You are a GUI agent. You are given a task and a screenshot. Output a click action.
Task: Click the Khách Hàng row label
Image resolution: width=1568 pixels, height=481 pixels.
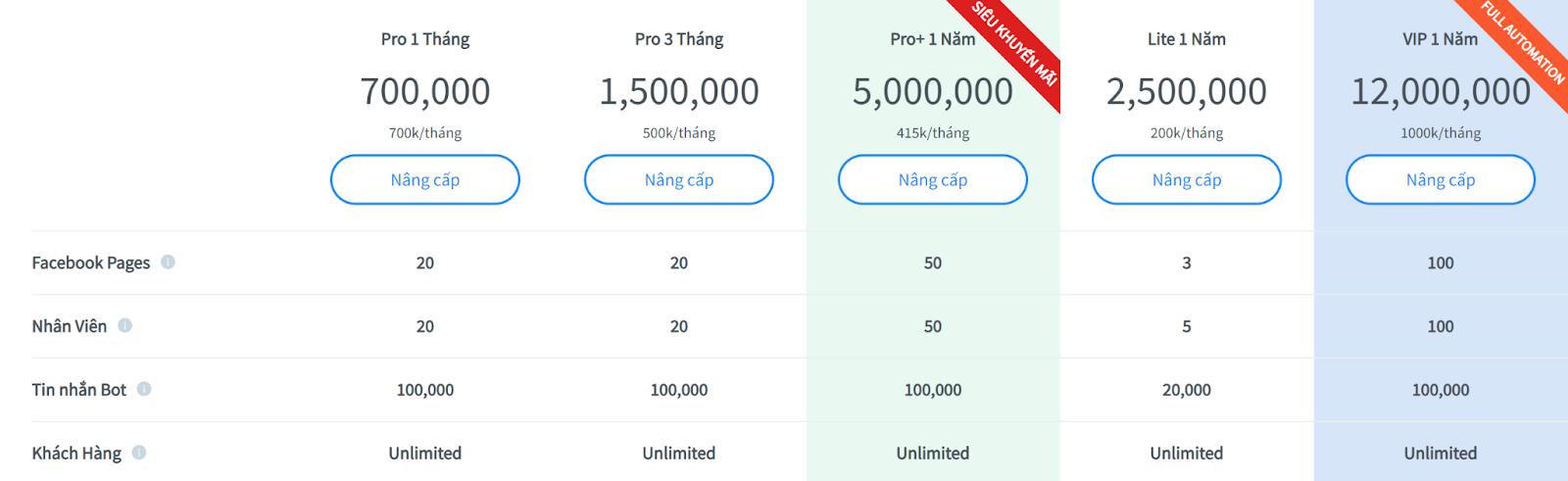tap(76, 454)
